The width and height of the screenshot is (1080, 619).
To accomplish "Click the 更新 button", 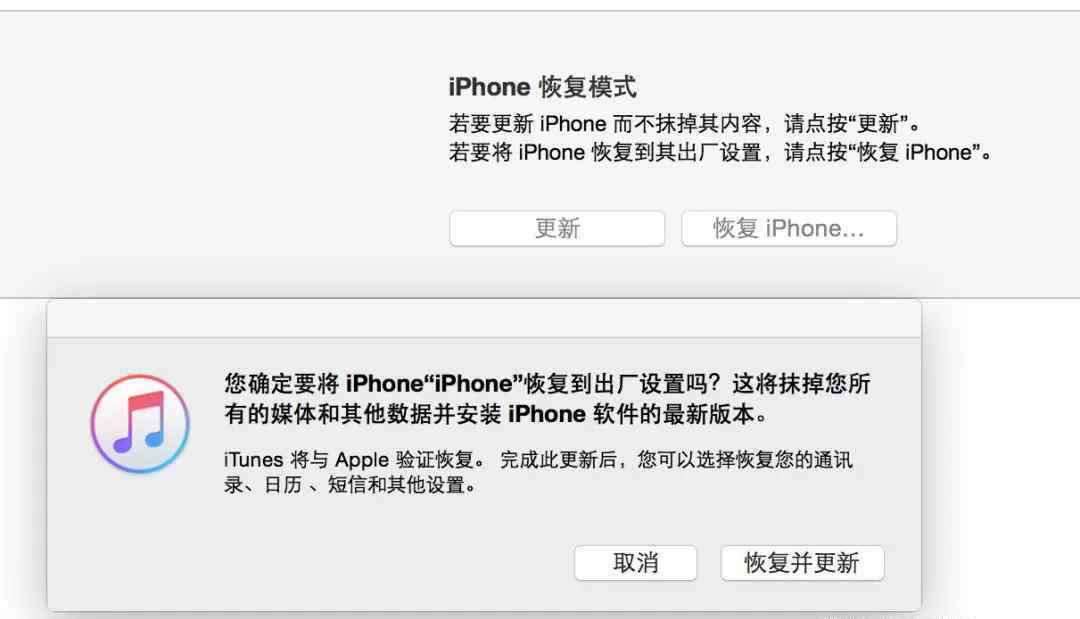I will coord(557,228).
